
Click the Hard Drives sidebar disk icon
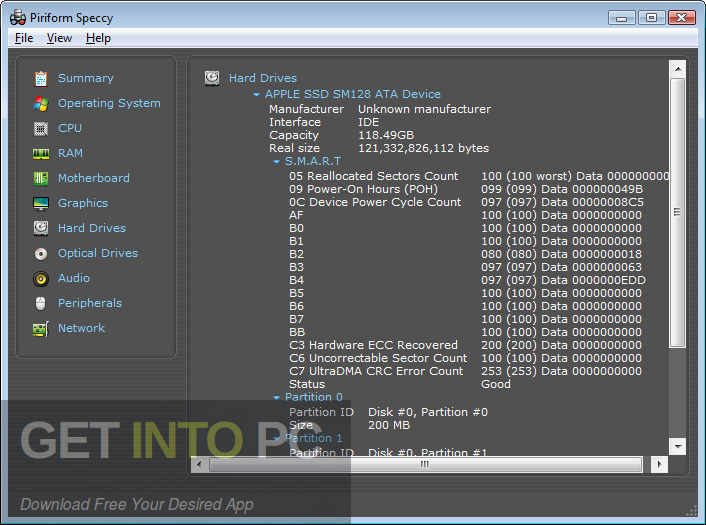41,228
